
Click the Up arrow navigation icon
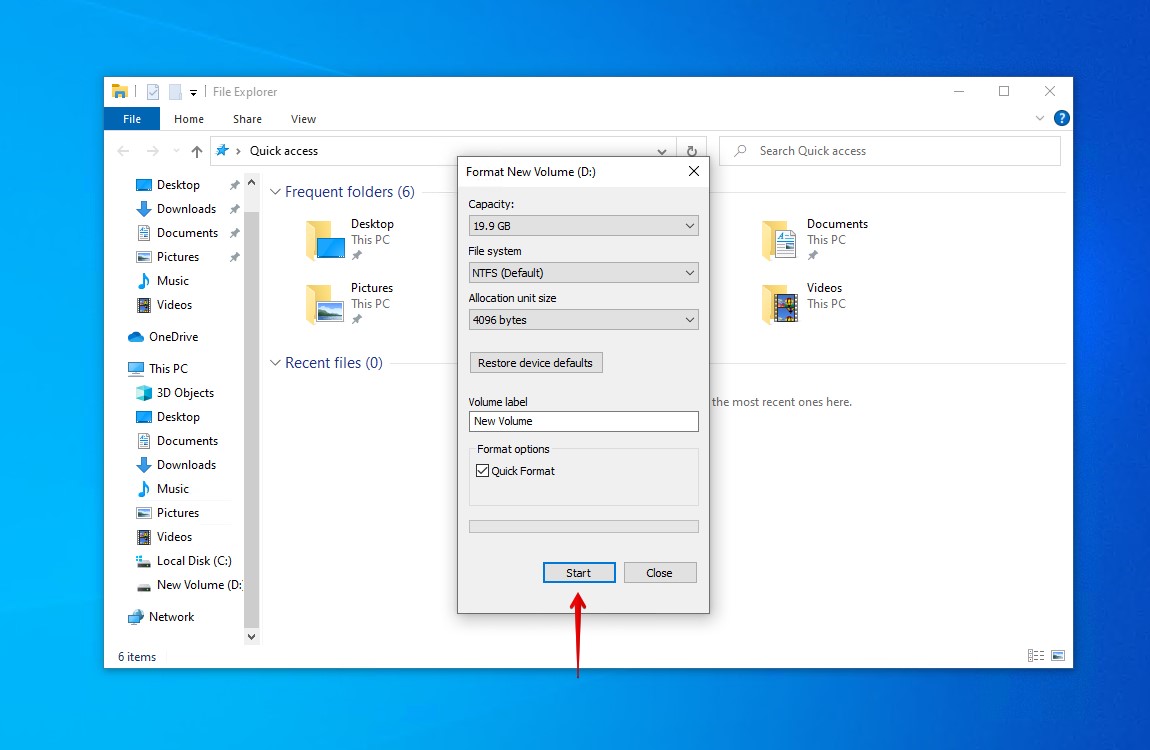196,151
